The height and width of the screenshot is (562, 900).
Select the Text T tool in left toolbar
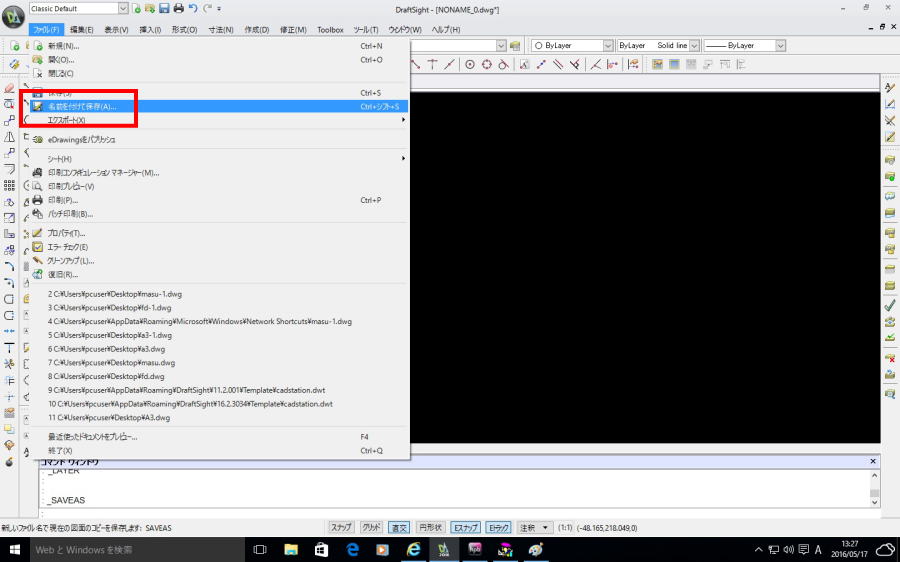(9, 347)
